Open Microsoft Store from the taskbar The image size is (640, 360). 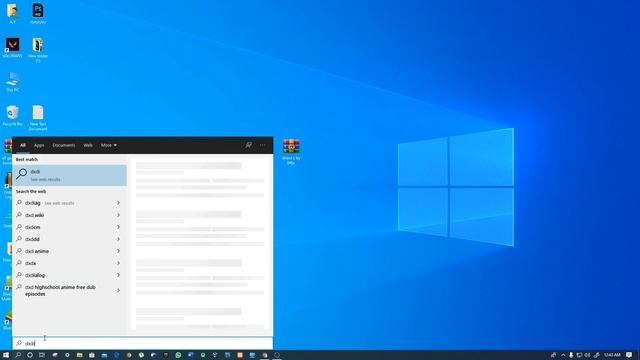coord(91,355)
